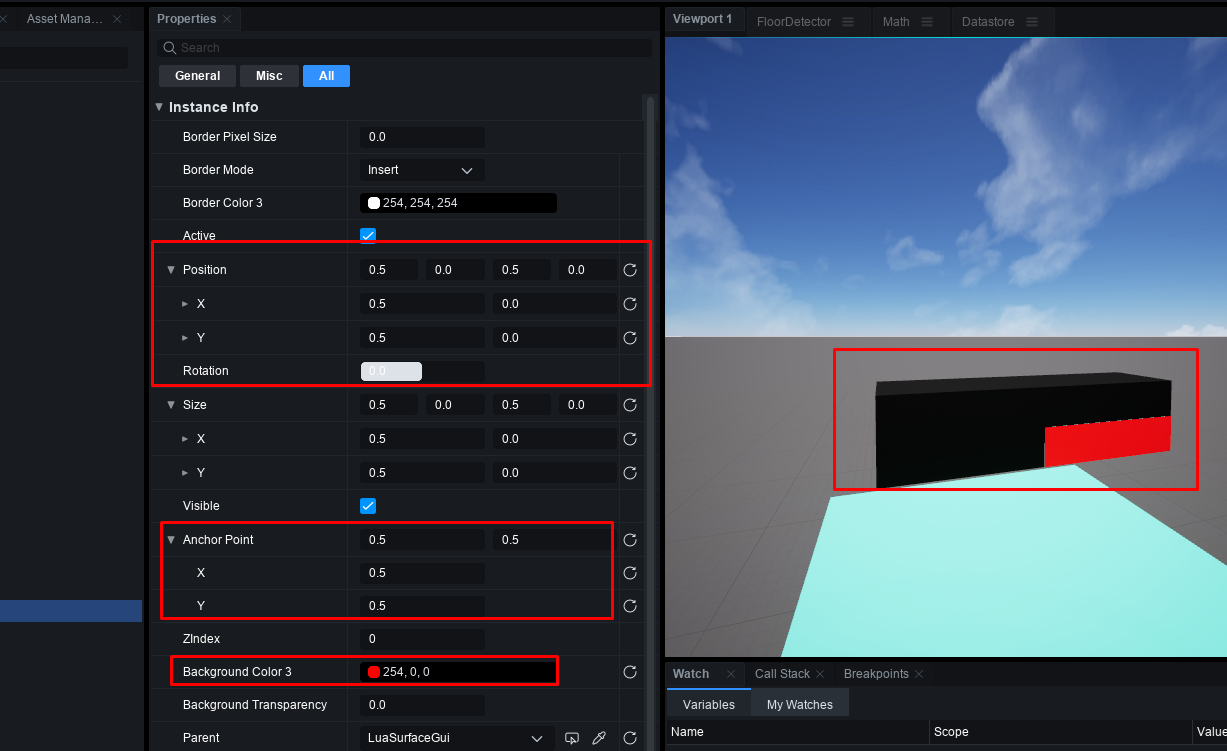1227x751 pixels.
Task: Switch to the Math tab
Action: click(x=896, y=22)
